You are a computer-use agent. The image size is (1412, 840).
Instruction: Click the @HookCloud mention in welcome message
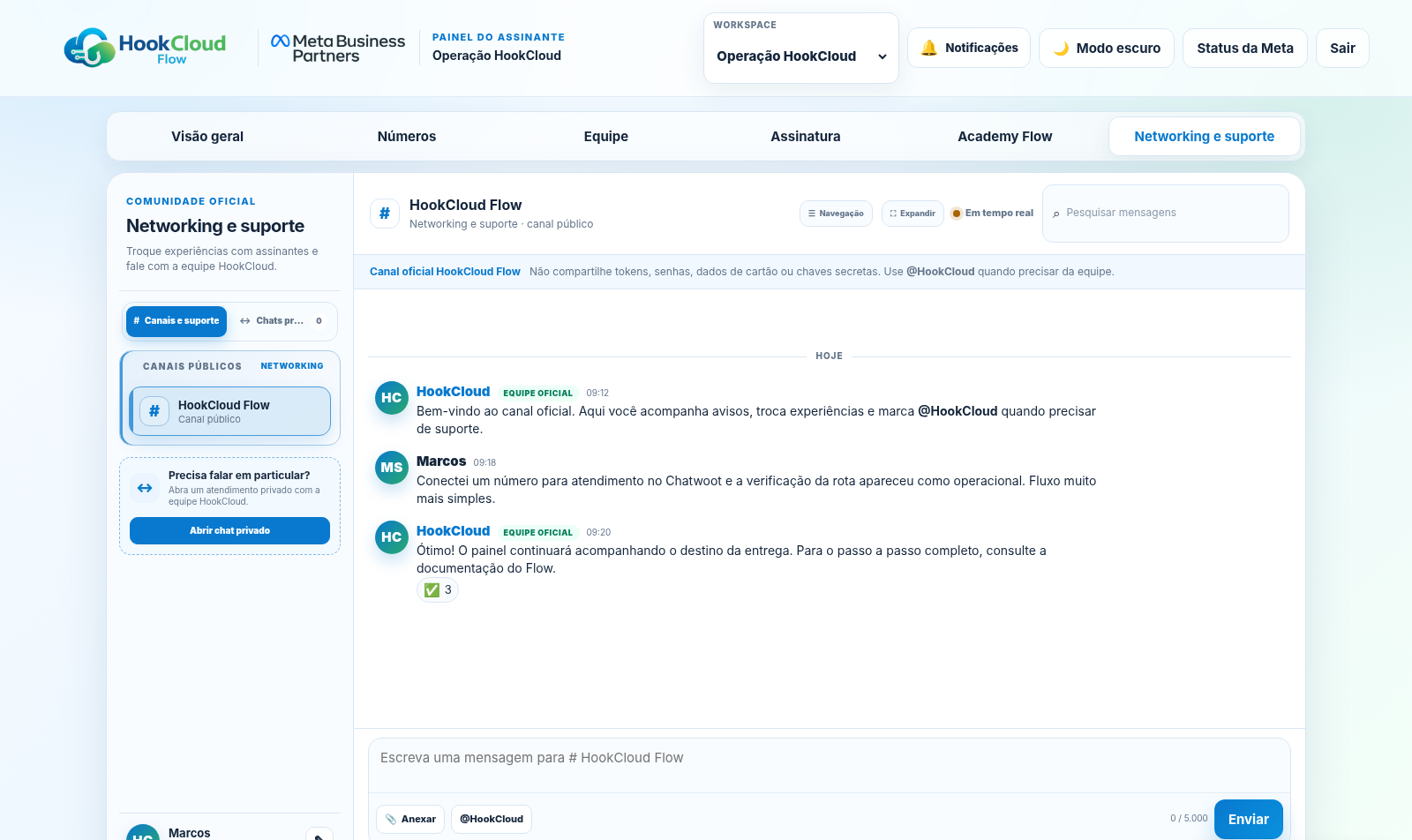tap(958, 411)
